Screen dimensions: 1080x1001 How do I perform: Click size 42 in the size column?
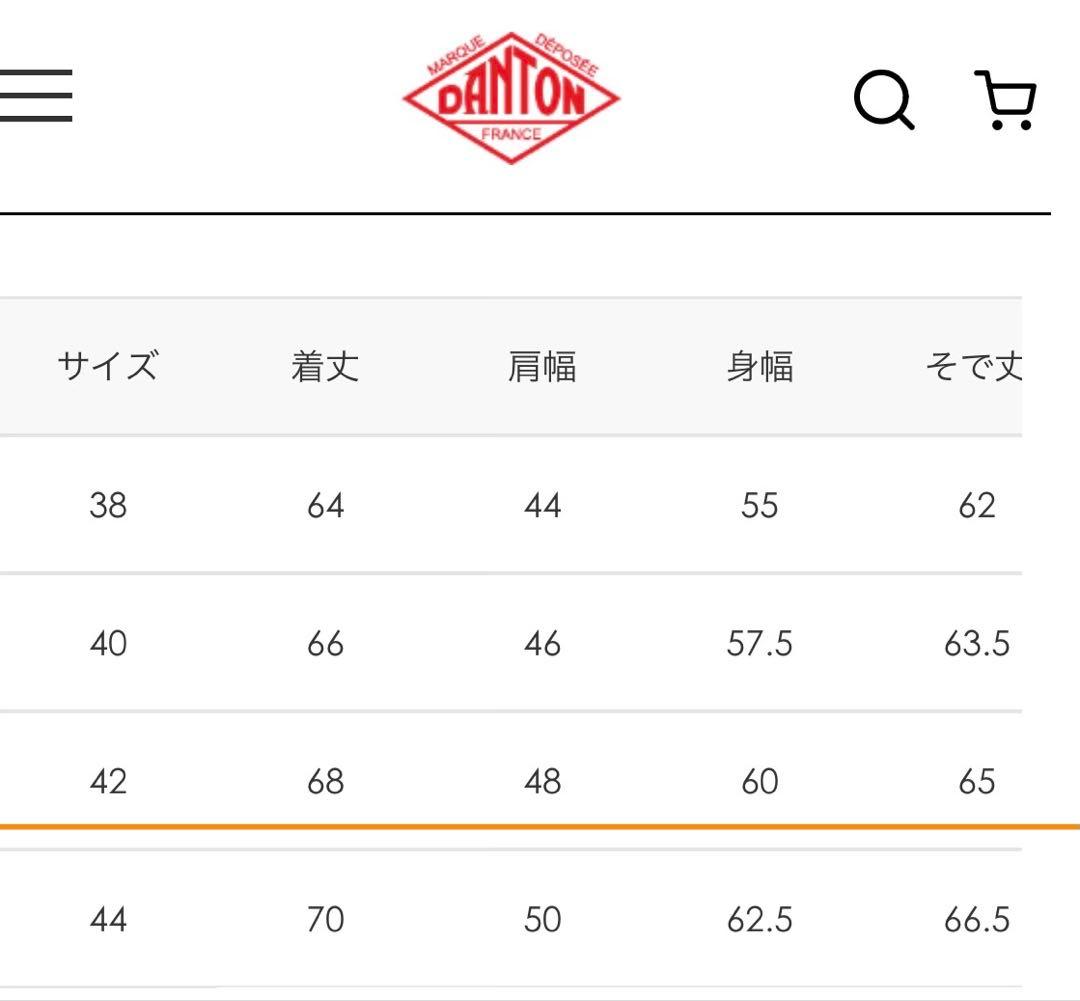tap(108, 781)
